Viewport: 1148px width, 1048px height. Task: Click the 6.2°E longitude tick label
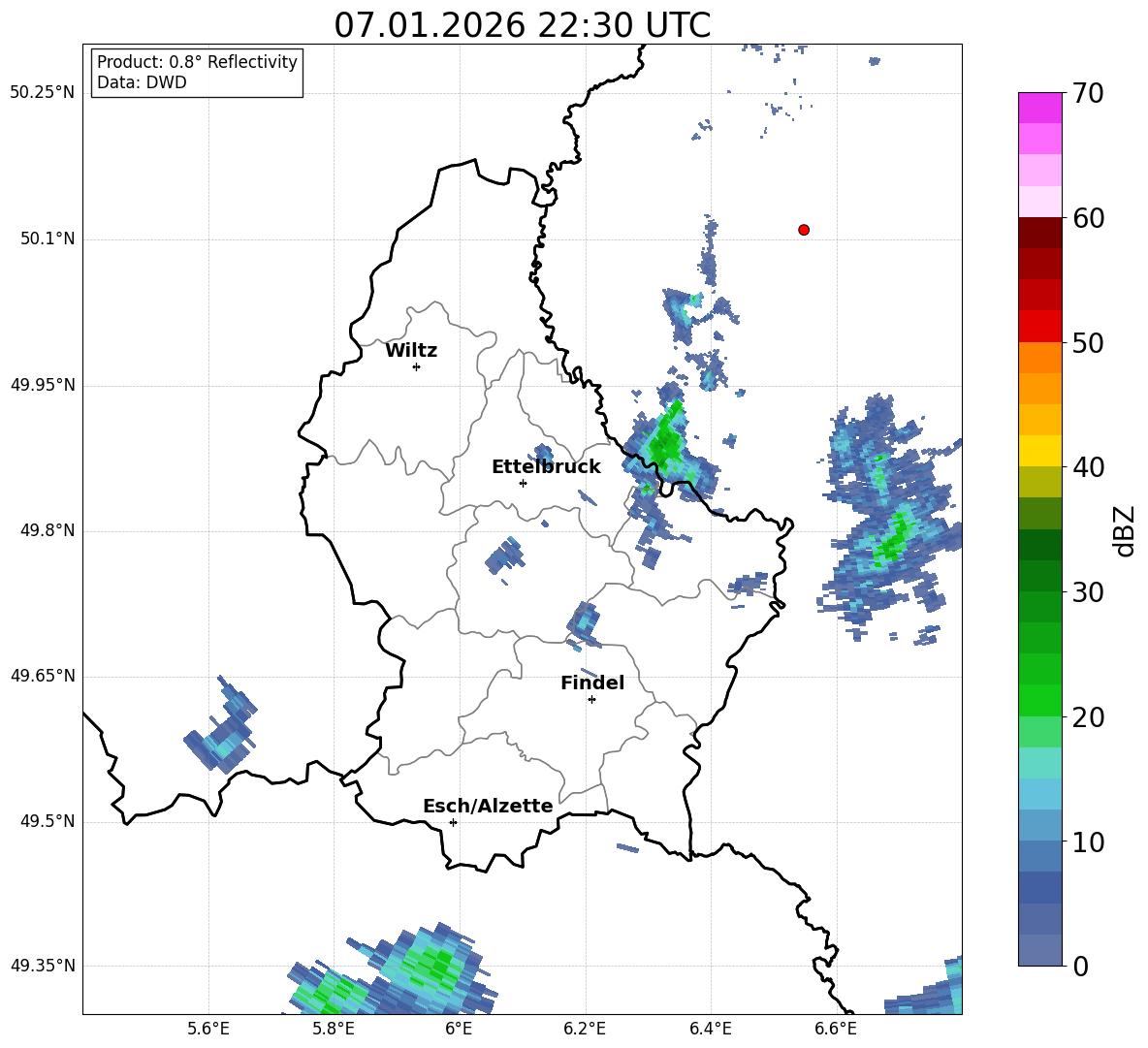[585, 1029]
